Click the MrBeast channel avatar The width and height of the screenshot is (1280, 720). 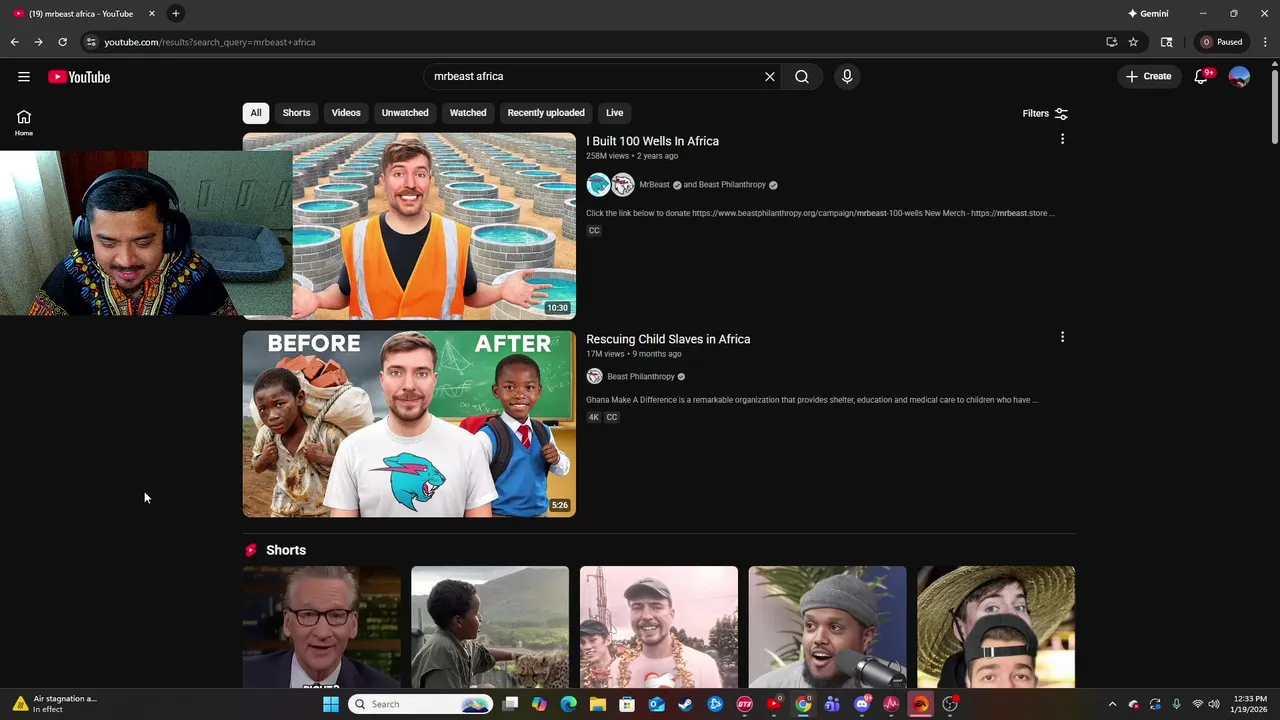598,185
